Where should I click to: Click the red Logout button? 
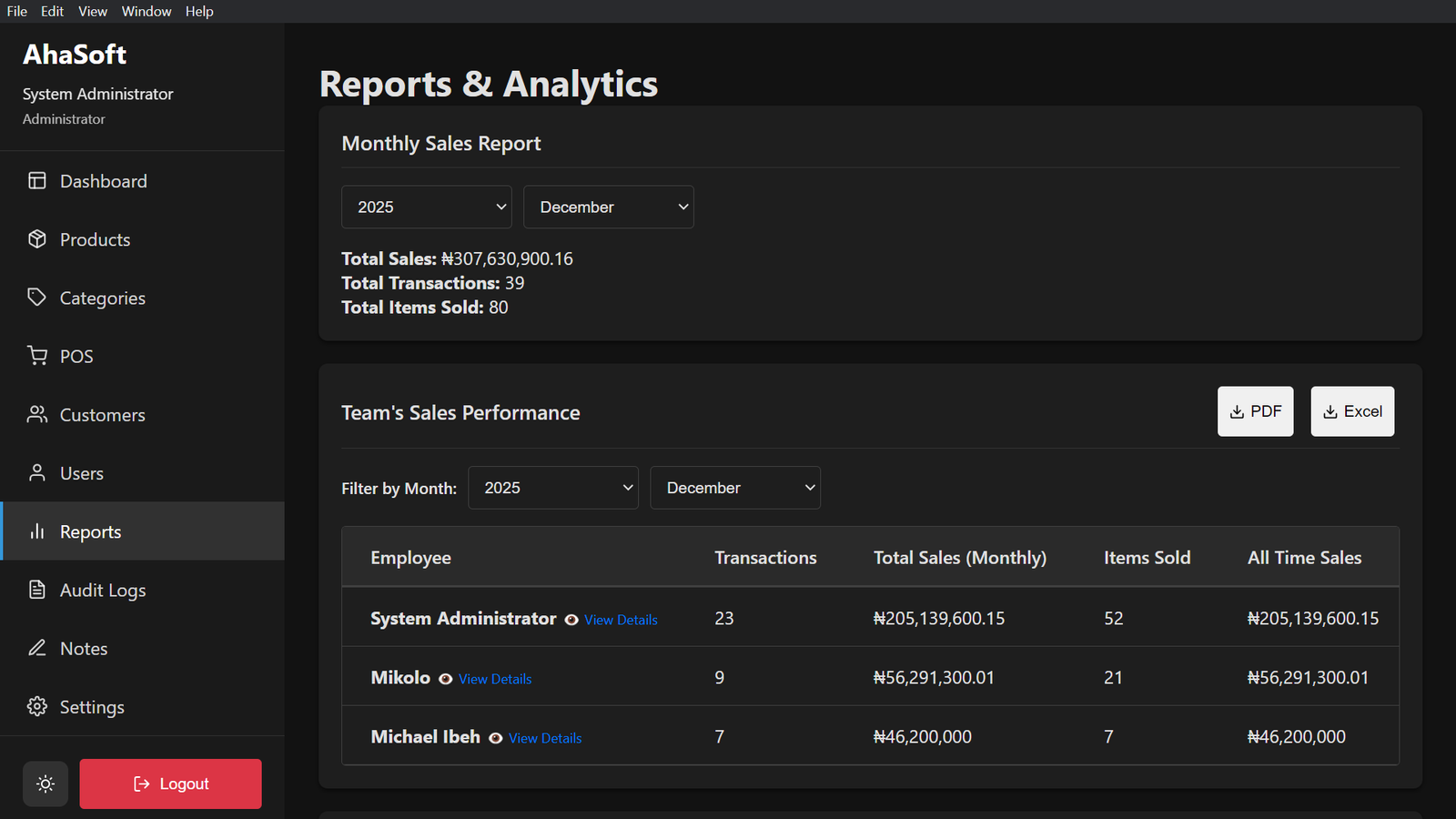[170, 784]
